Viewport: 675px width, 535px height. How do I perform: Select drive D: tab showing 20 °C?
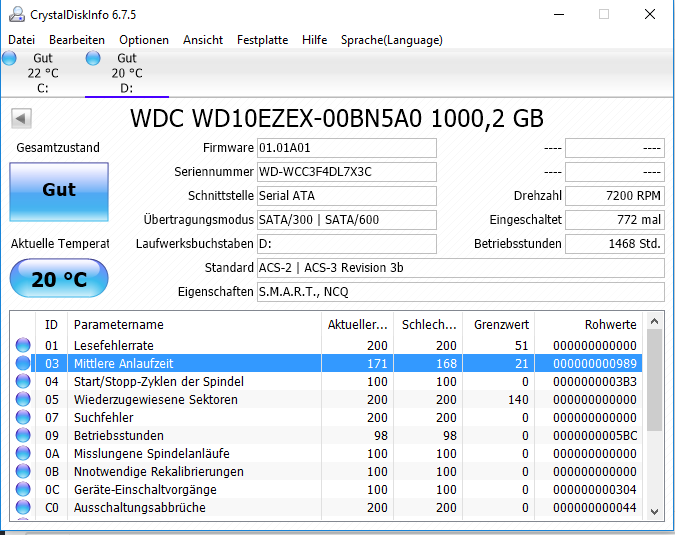pos(127,73)
